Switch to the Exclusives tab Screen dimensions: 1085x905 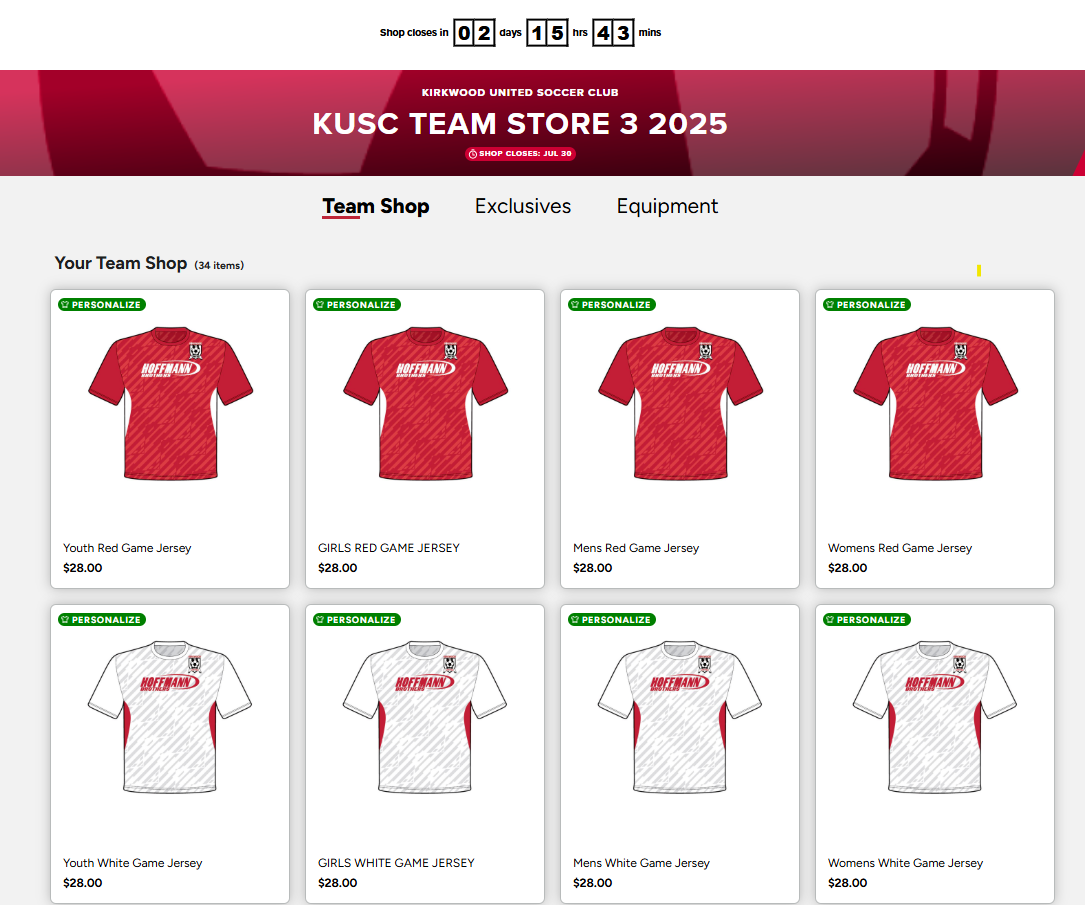pos(523,206)
